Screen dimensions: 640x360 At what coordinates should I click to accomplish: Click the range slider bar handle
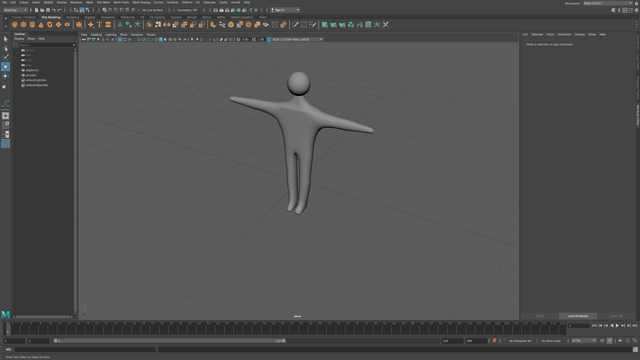170,341
